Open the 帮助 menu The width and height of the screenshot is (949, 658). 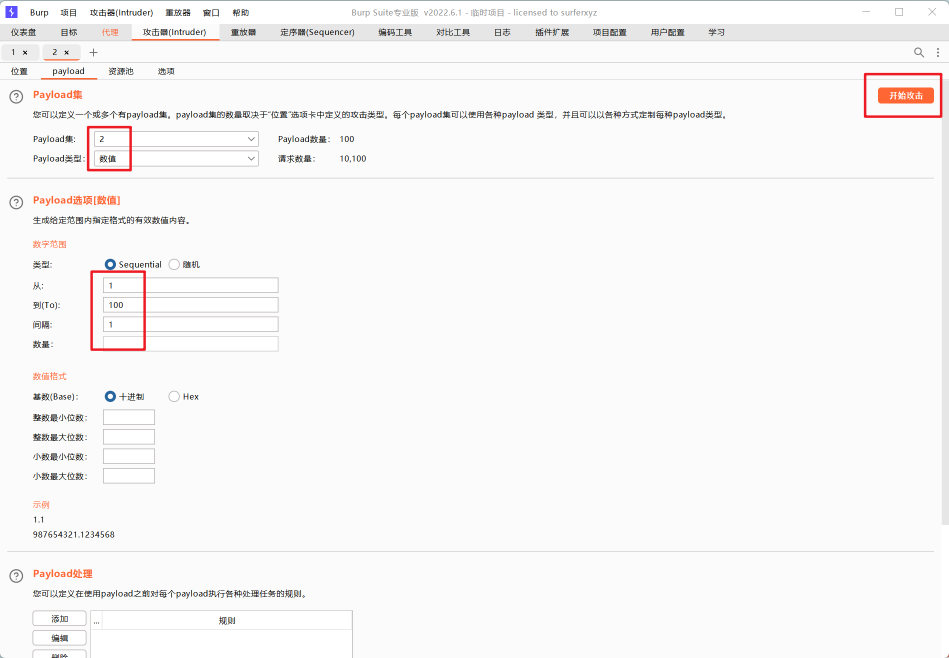(x=241, y=13)
